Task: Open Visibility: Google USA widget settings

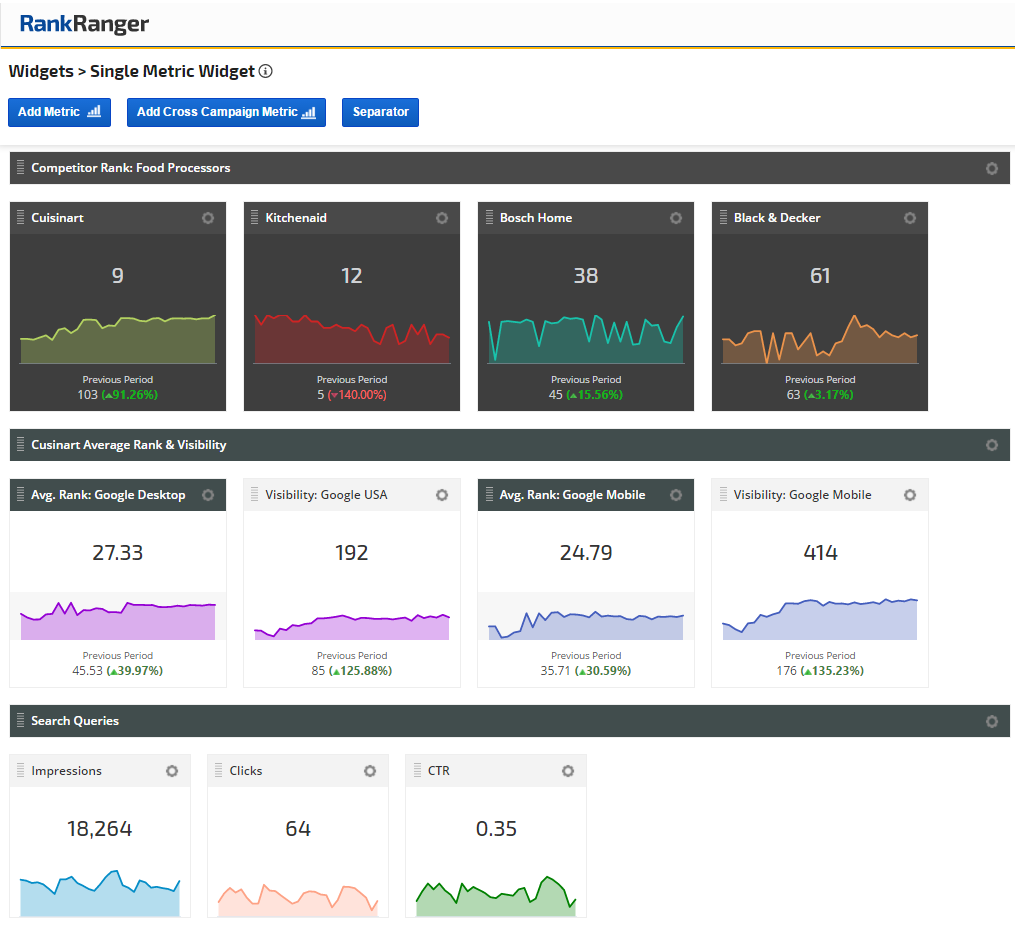Action: click(442, 495)
